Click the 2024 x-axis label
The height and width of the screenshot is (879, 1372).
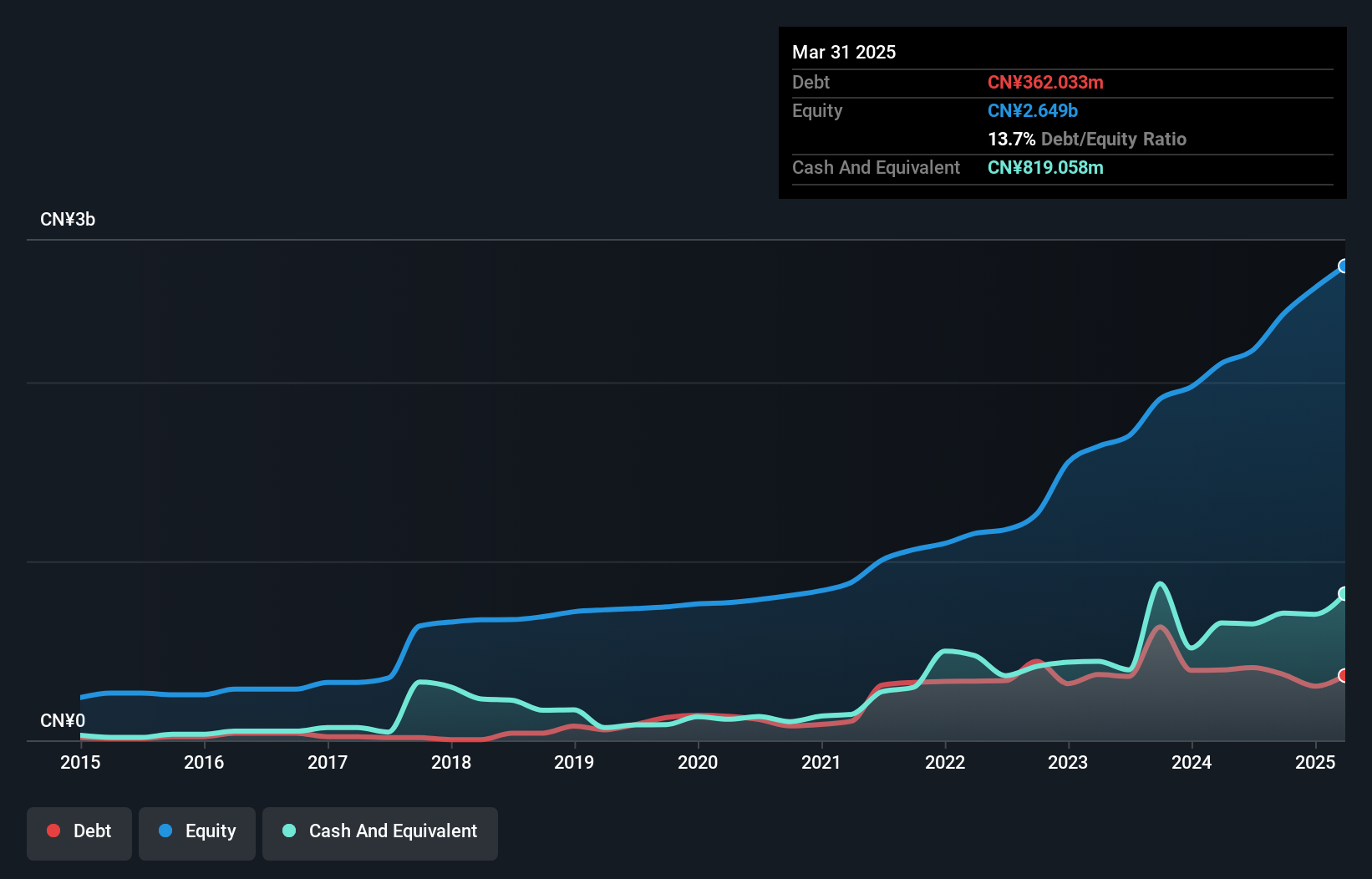pos(1192,762)
